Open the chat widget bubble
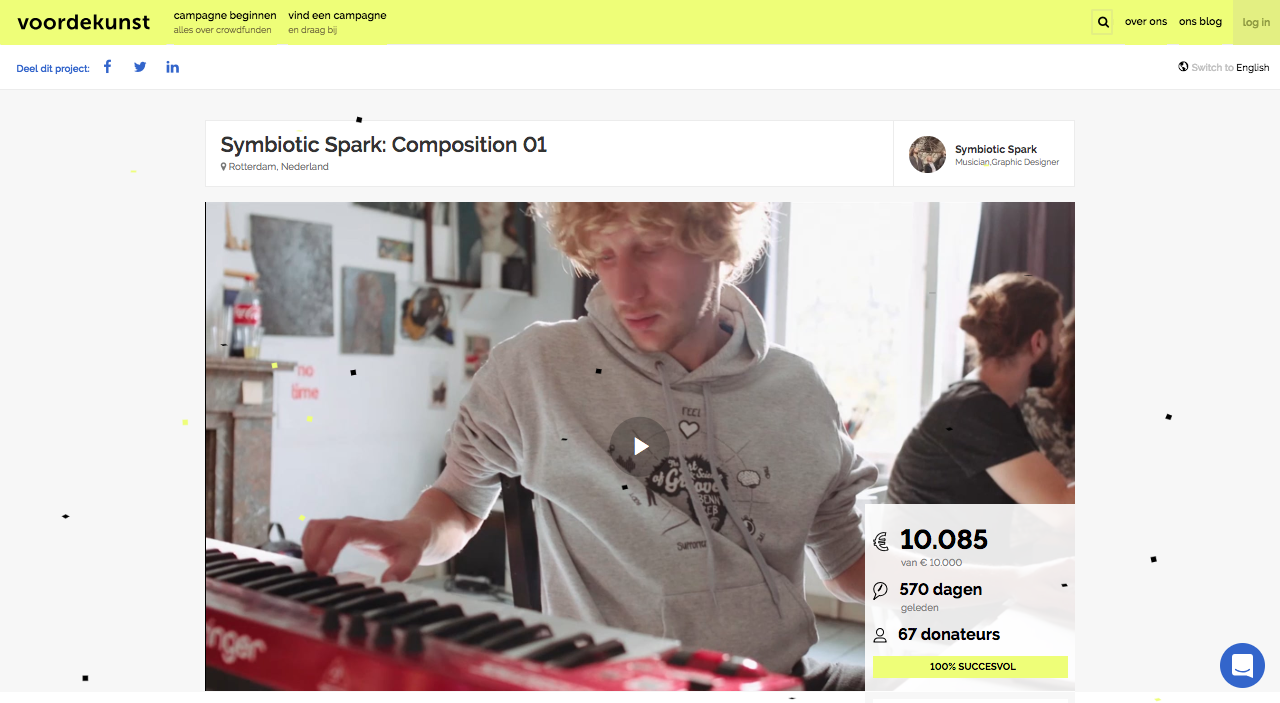This screenshot has height=703, width=1280. pos(1242,665)
